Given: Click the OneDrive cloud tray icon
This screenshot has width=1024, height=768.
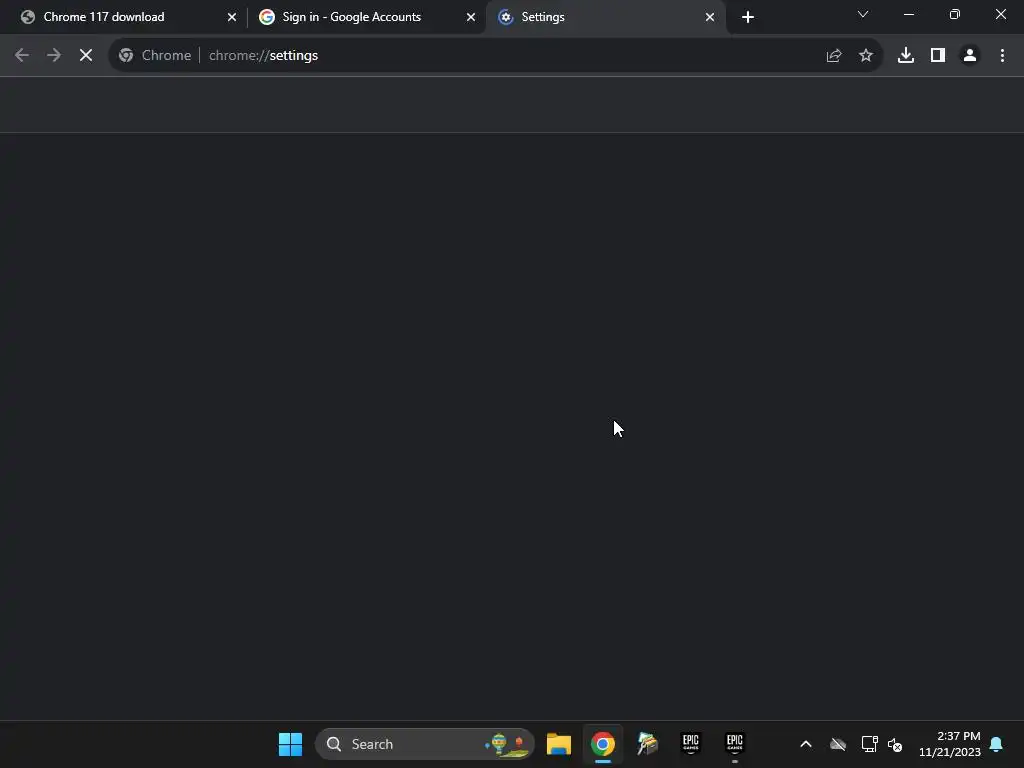Looking at the screenshot, I should pyautogui.click(x=838, y=744).
